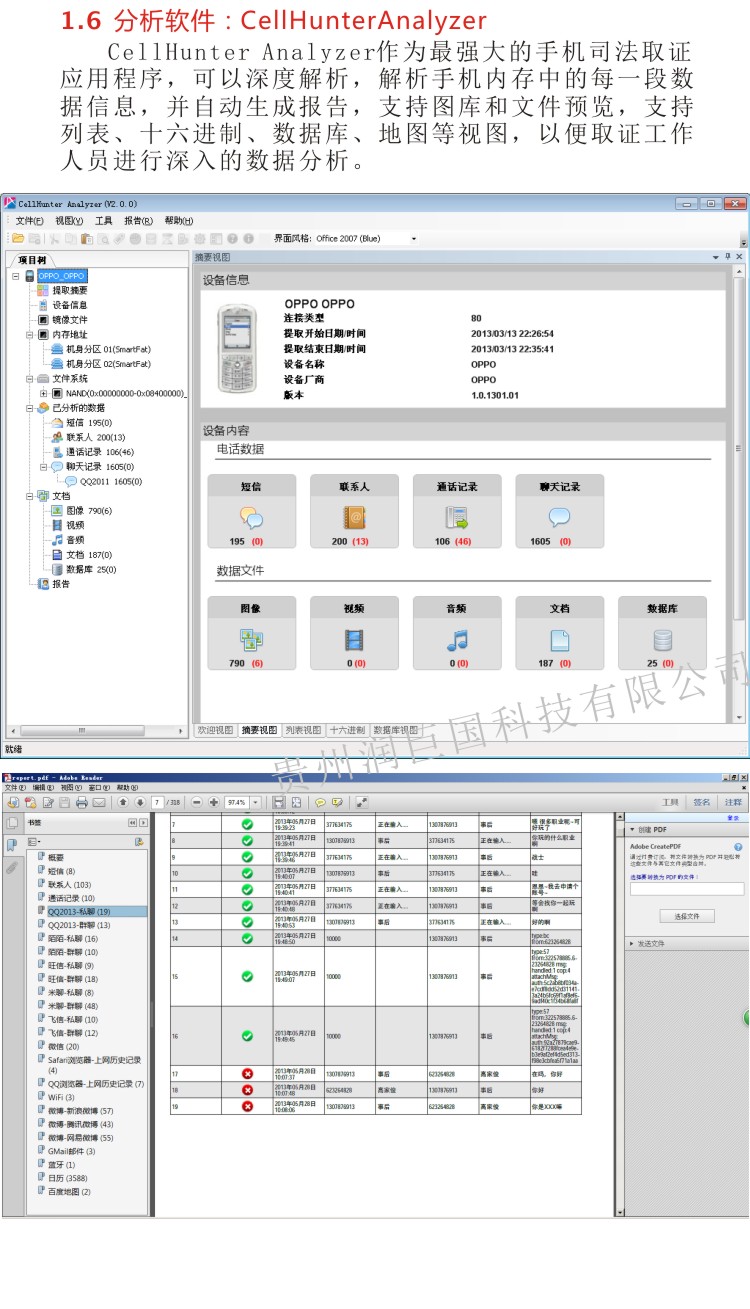Screen dimensions: 750x1309
Task: Click the 通话记录 tile icon
Action: (457, 518)
